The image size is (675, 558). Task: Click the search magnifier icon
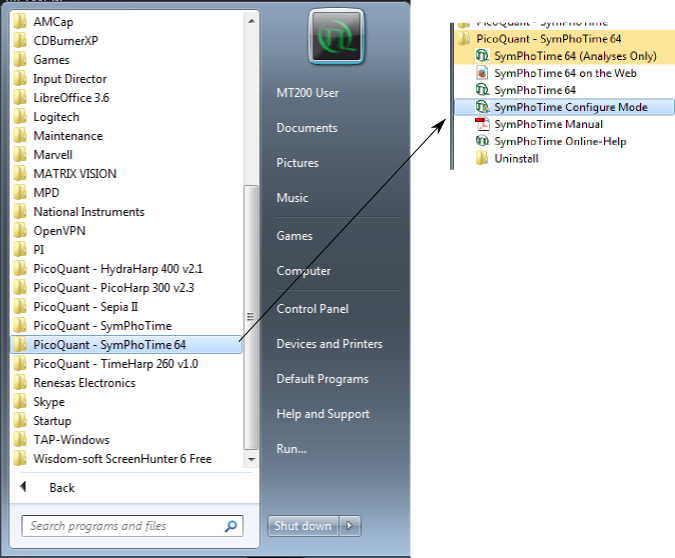[231, 526]
